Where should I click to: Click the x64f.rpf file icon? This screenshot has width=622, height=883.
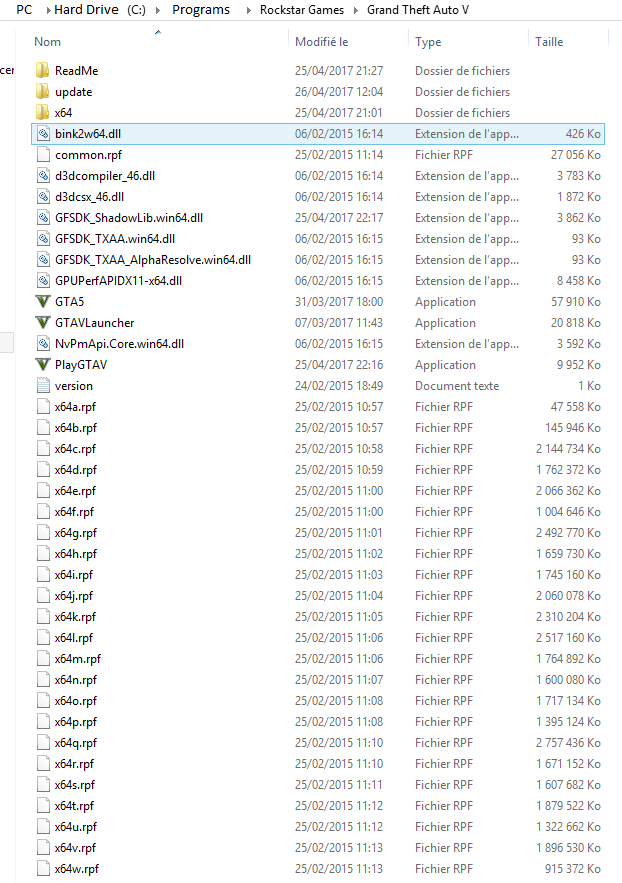tap(43, 511)
